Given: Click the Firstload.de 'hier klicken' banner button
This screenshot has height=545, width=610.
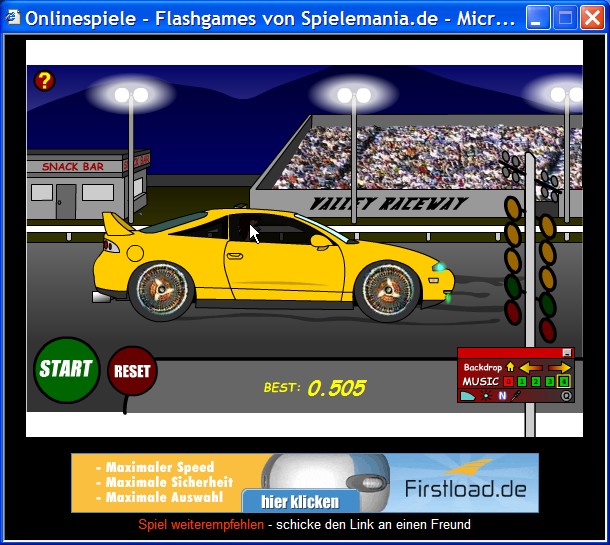Looking at the screenshot, I should click(x=300, y=501).
